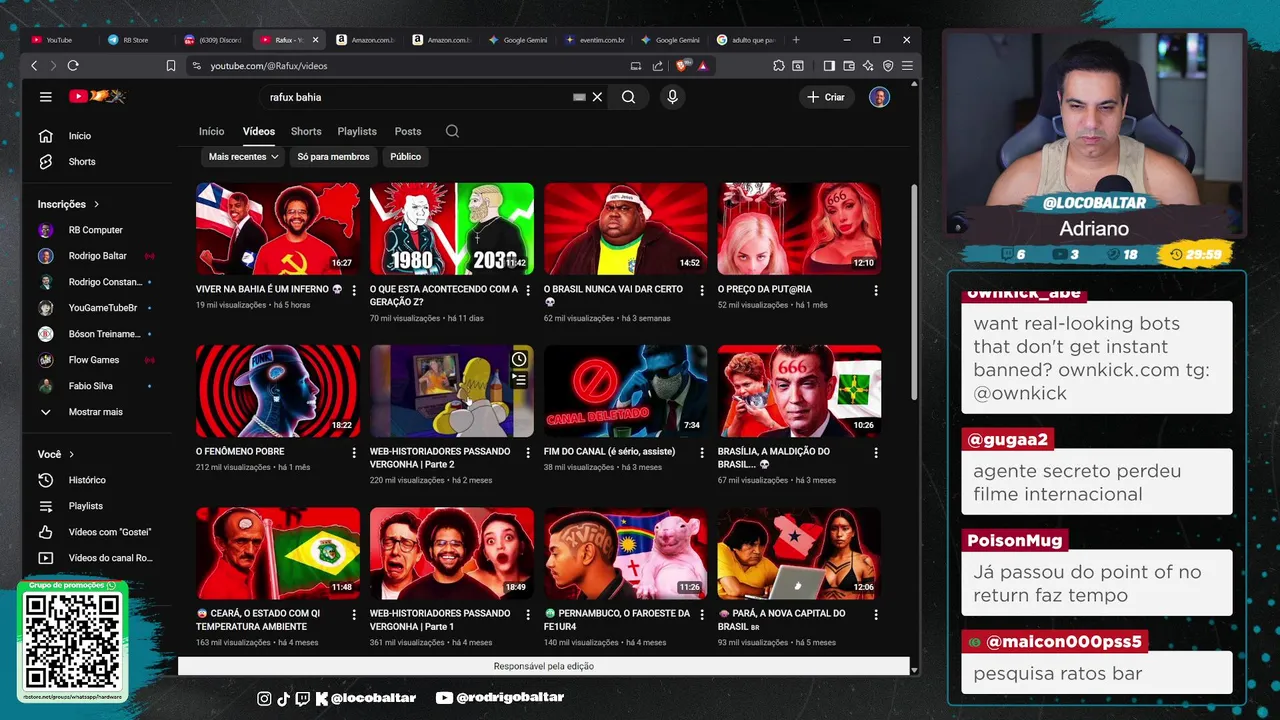Share this page from the address bar
Screen dimensions: 1280x720
click(x=657, y=66)
